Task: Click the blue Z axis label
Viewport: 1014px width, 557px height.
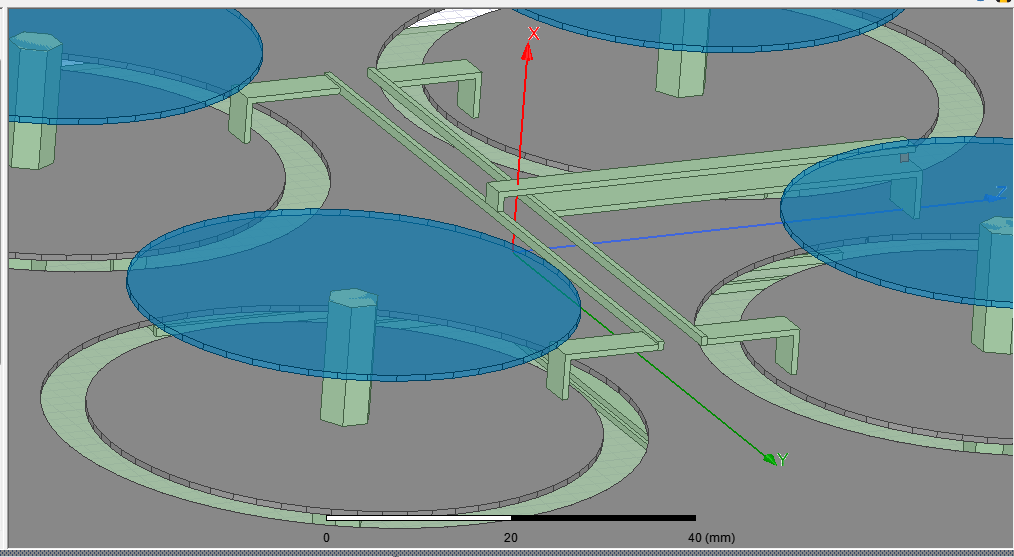Action: pyautogui.click(x=1000, y=191)
